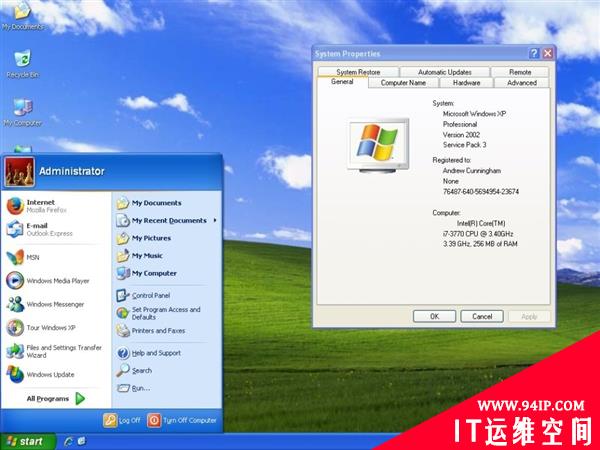Click the text Version 2002
The height and width of the screenshot is (450, 600).
(x=461, y=135)
